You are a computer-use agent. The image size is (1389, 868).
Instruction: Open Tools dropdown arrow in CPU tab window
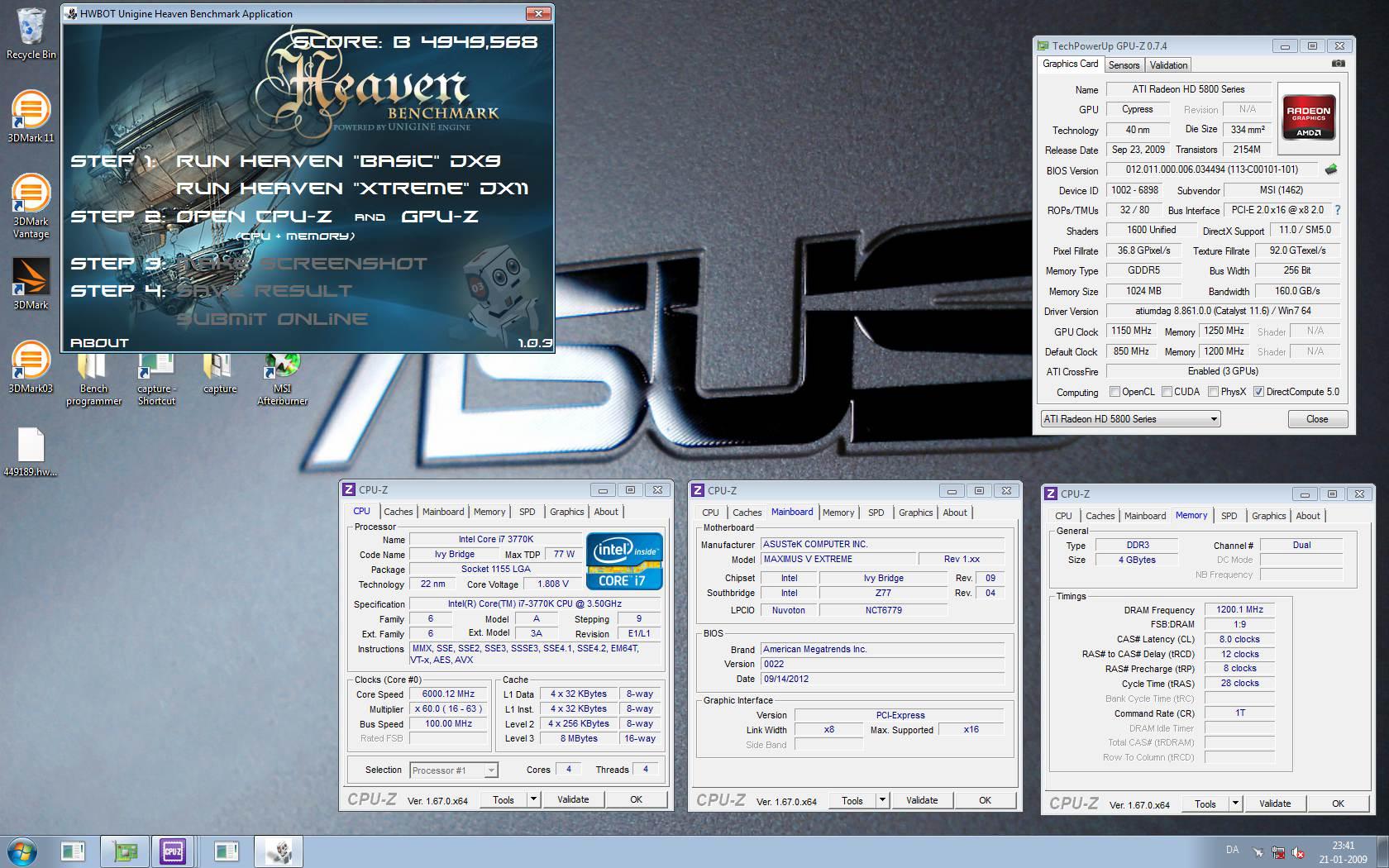534,799
